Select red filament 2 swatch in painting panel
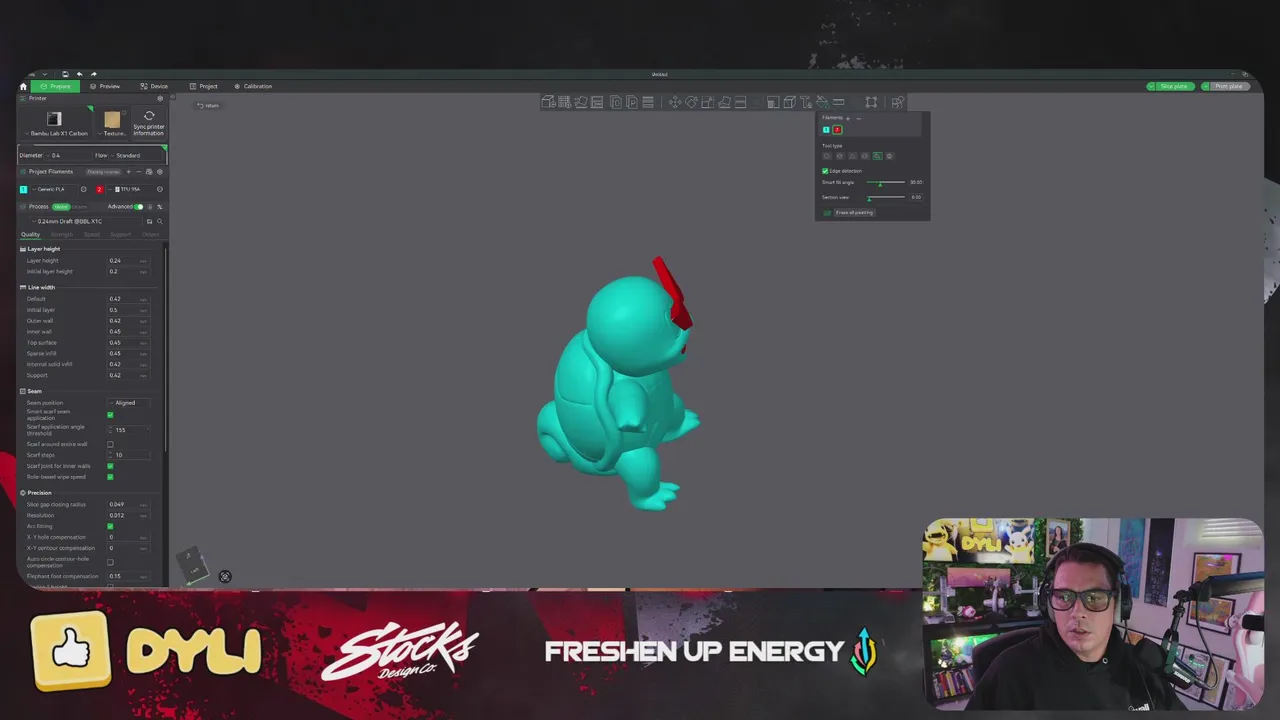This screenshot has height=720, width=1280. (837, 130)
